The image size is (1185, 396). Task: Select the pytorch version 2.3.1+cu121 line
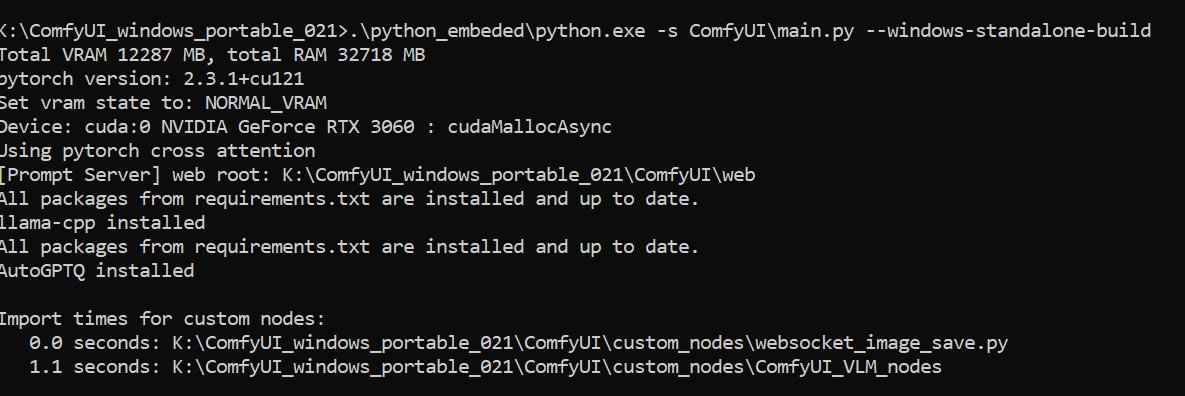pyautogui.click(x=151, y=79)
